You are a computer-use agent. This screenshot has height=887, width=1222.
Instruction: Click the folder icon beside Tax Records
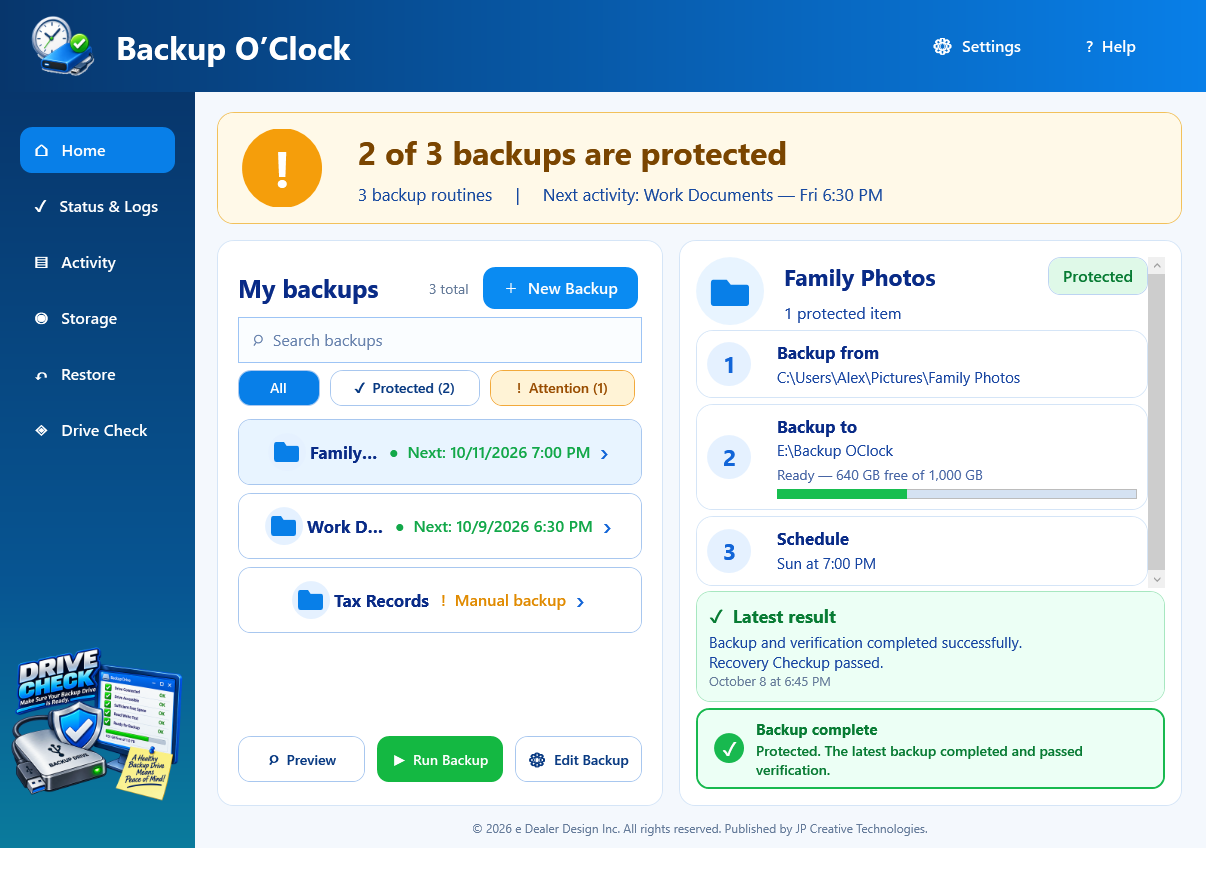pyautogui.click(x=311, y=601)
